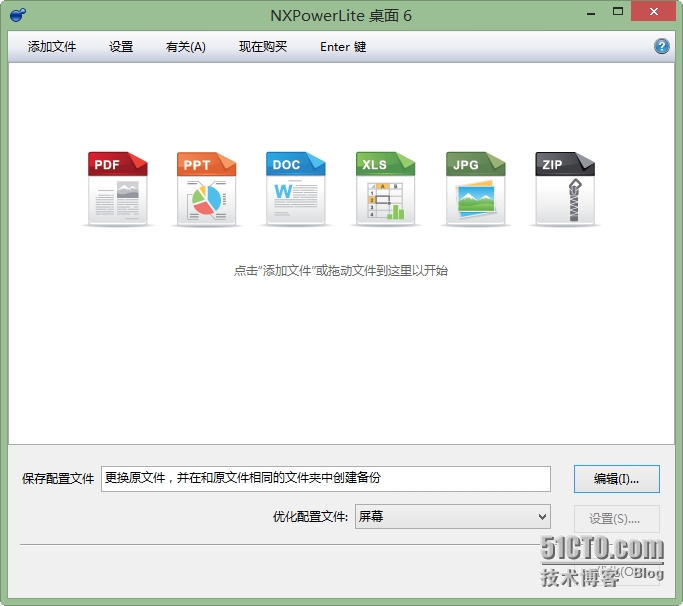This screenshot has height=606, width=683.
Task: Close the NXPowerLite window
Action: click(x=654, y=12)
